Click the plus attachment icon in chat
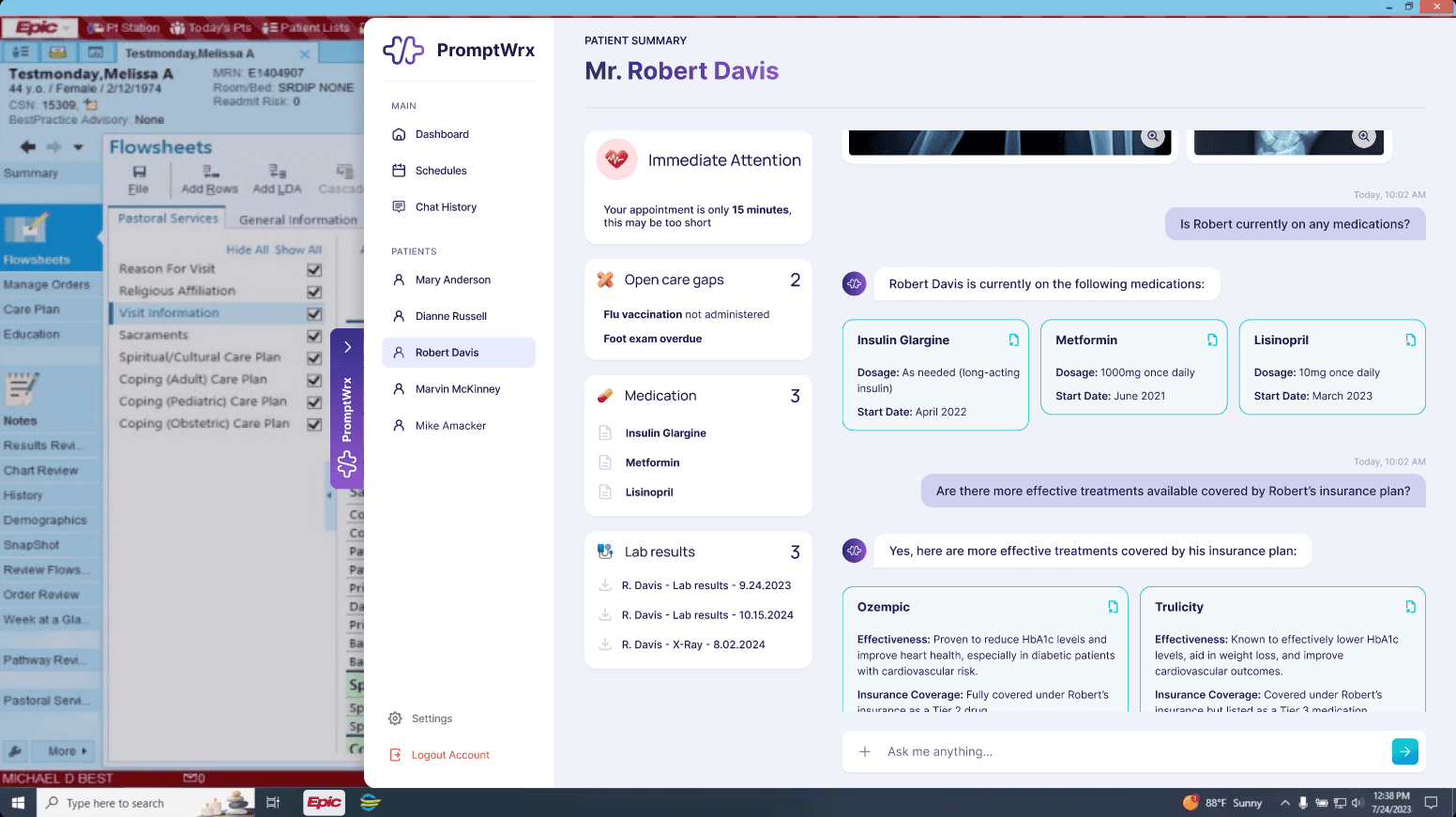 (x=865, y=751)
